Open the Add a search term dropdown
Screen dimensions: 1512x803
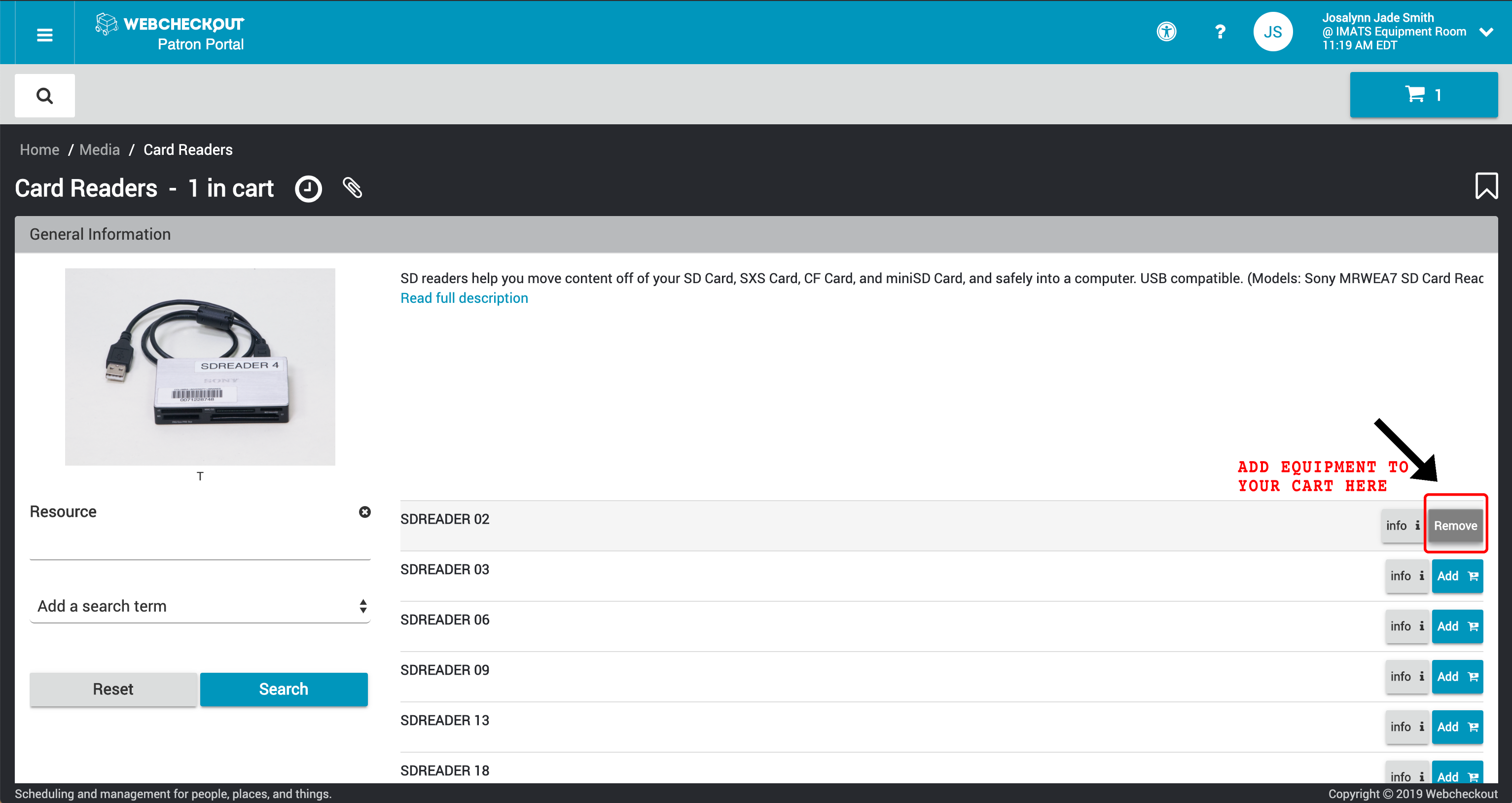[199, 606]
